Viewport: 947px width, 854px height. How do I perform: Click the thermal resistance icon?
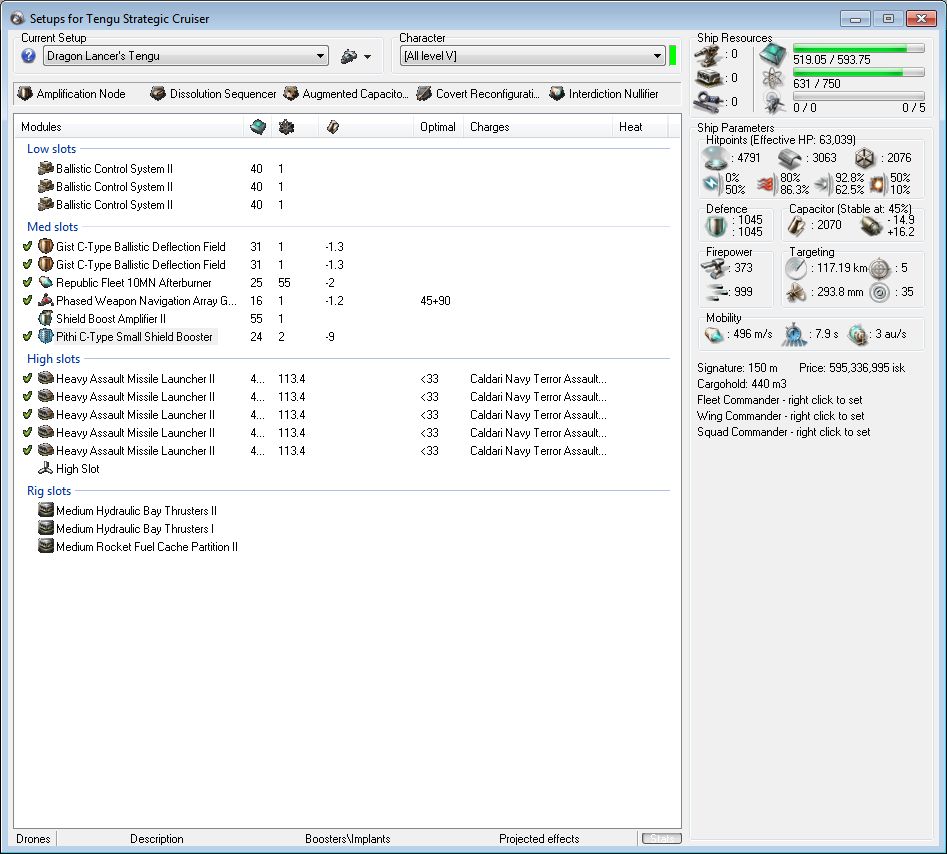[x=766, y=184]
